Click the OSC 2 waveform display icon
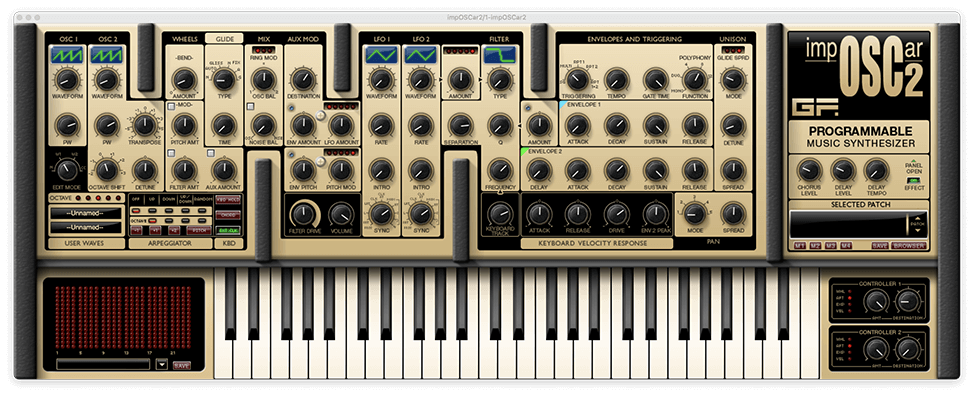The width and height of the screenshot is (973, 394). tap(107, 56)
